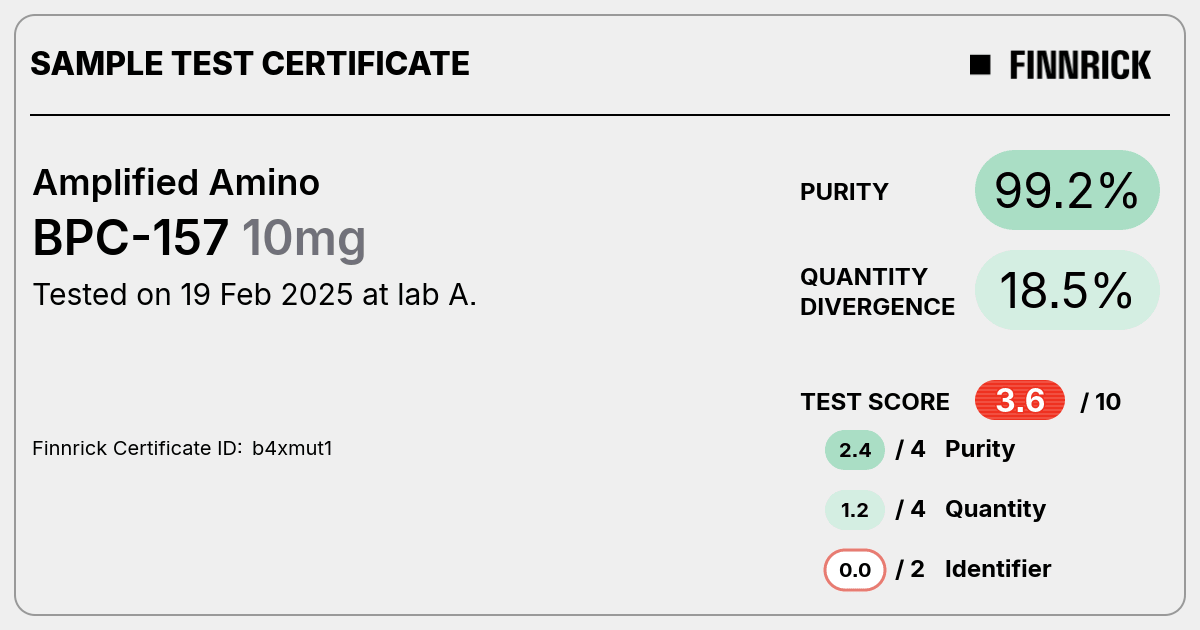Select the 99.2% purity badge

click(1067, 191)
